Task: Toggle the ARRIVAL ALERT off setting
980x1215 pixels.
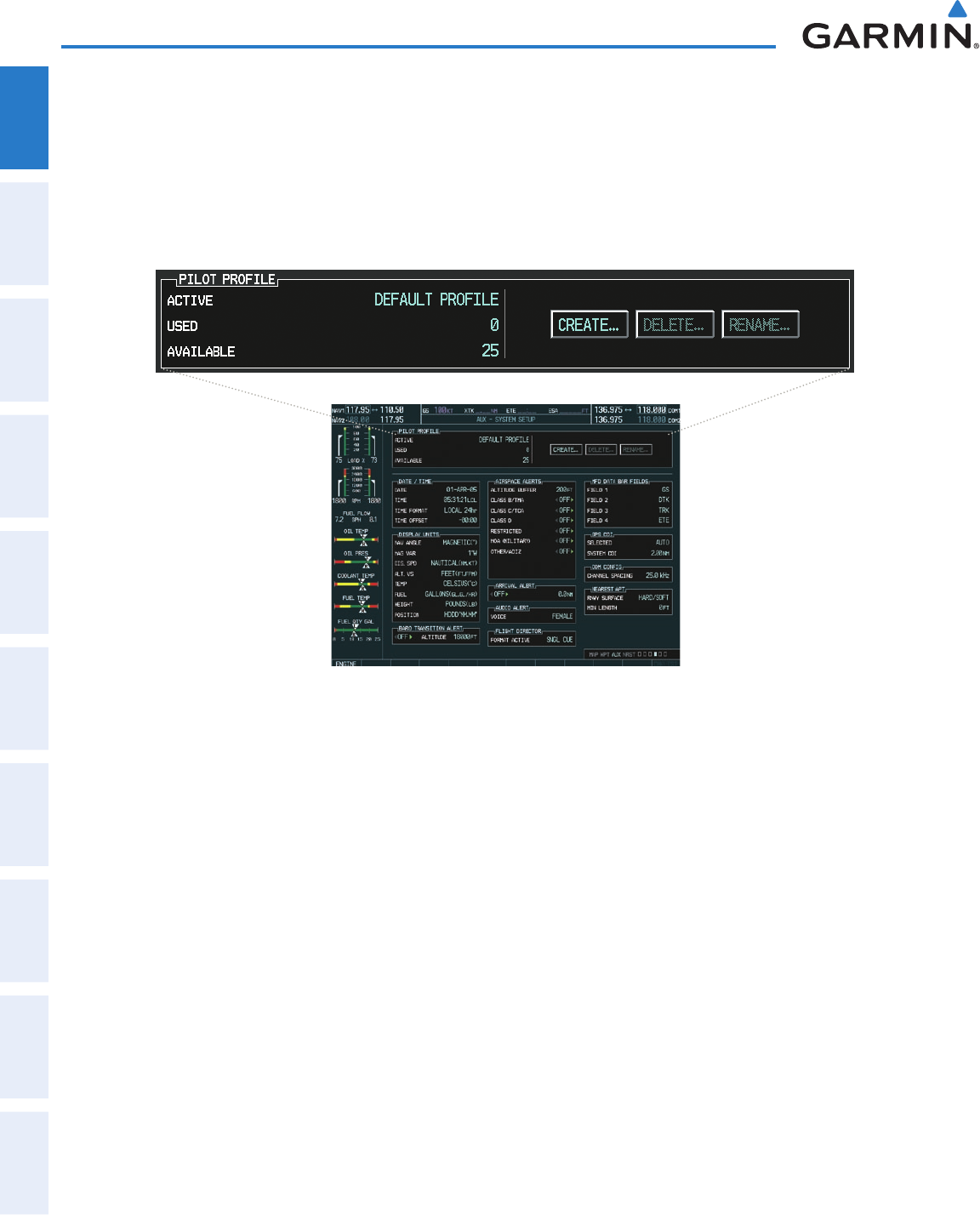Action: [501, 594]
